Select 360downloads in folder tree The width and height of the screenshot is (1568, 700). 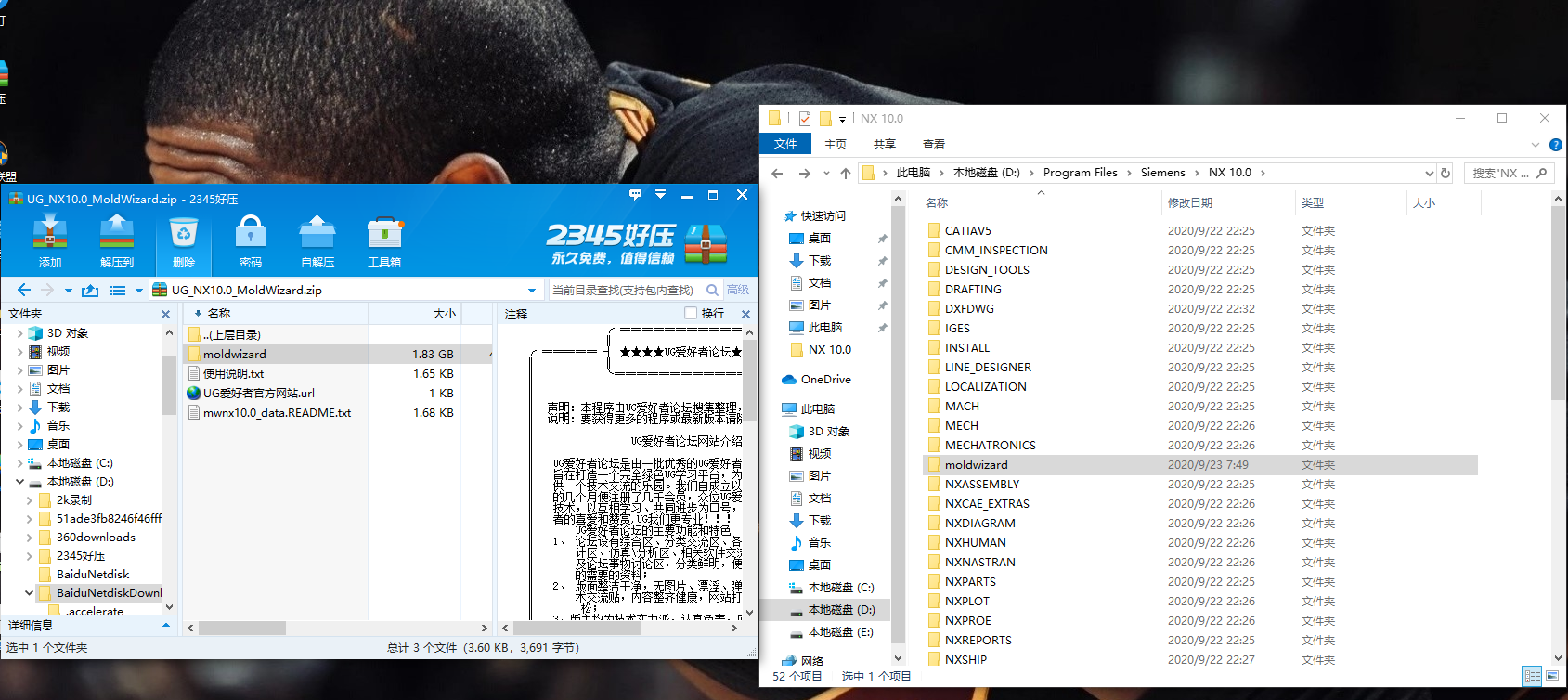[96, 538]
